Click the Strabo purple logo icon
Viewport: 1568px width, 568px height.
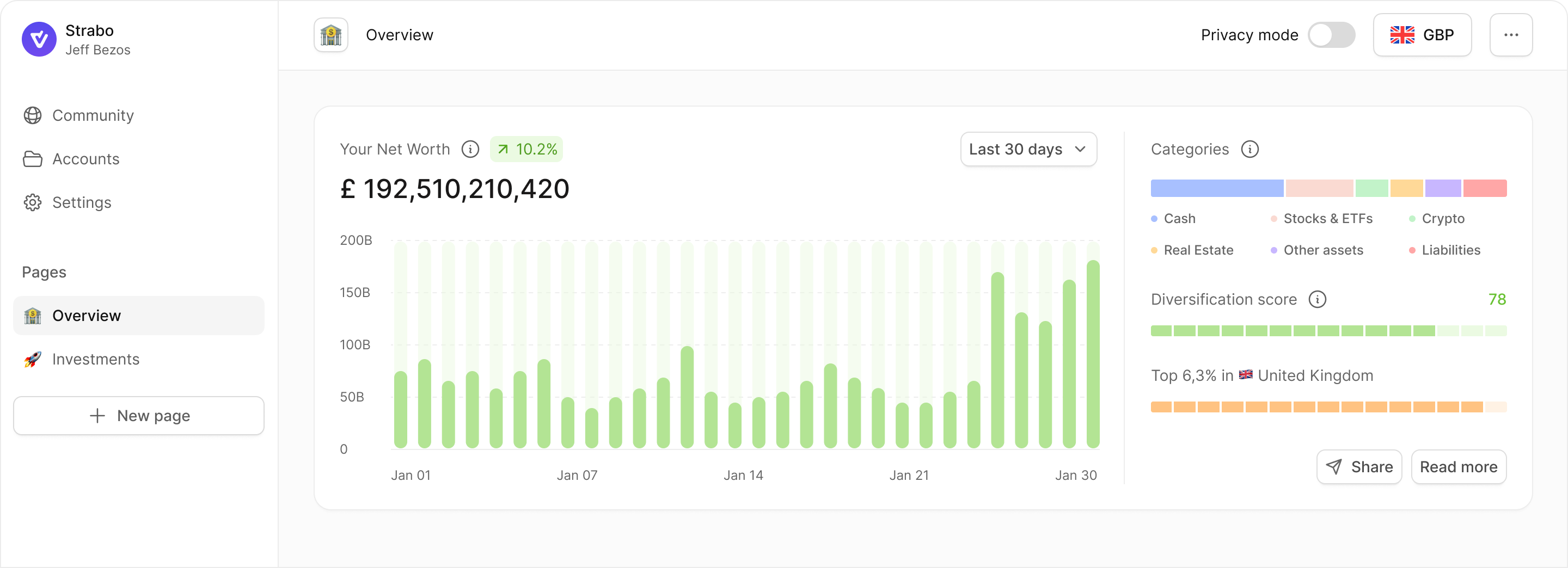click(38, 39)
